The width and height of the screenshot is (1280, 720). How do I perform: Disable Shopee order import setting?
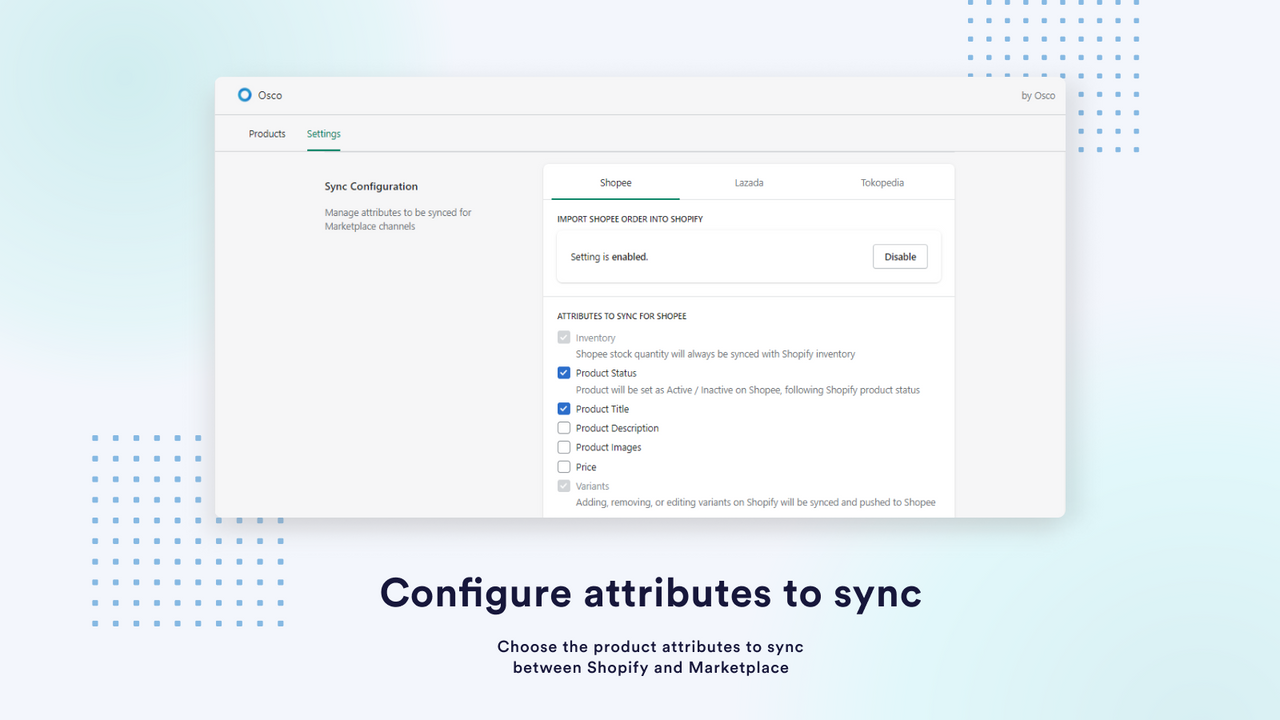point(900,257)
